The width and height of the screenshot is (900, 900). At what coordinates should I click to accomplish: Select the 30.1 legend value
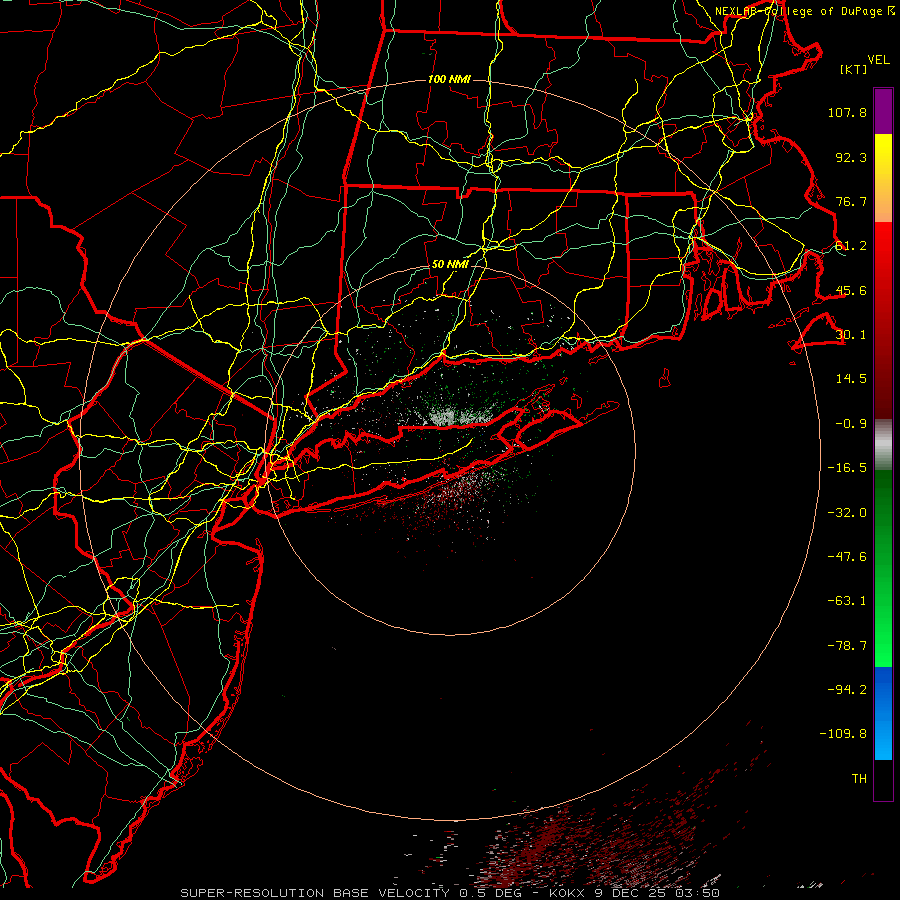pyautogui.click(x=851, y=335)
